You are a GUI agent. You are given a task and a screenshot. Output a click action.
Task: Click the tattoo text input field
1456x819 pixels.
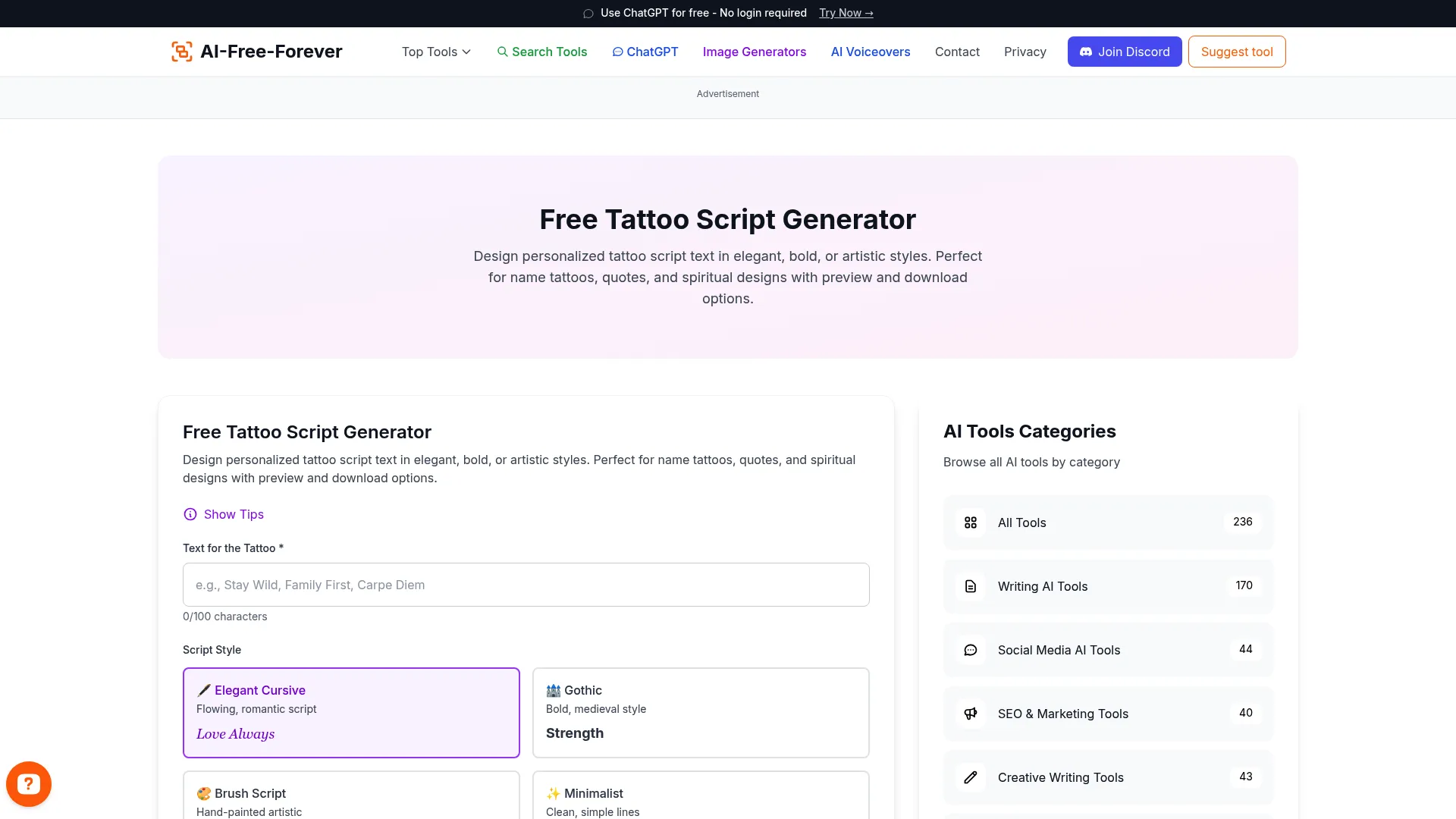coord(526,585)
